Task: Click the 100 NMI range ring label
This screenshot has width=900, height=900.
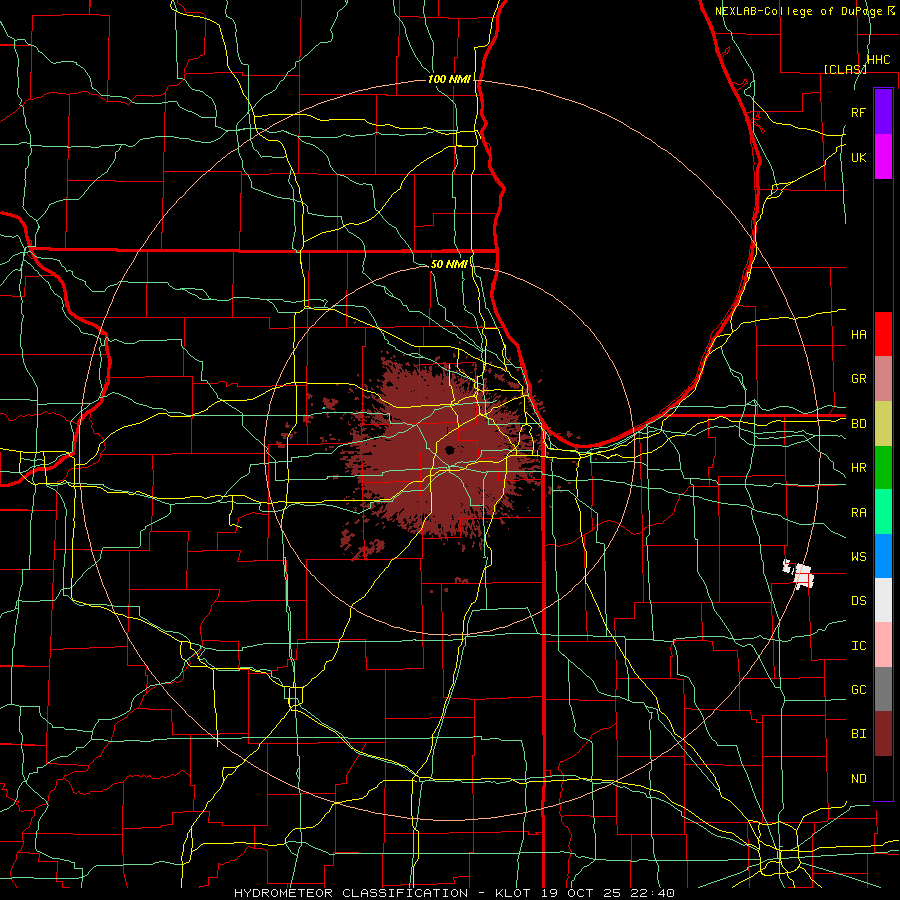Action: point(449,79)
